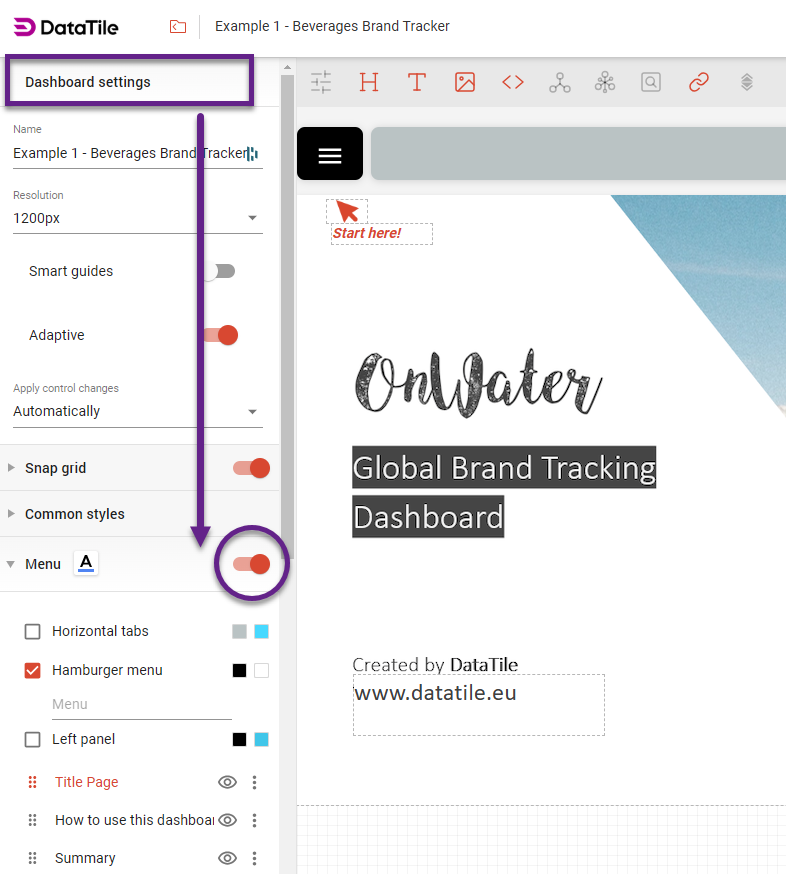Hide the Title Page with eye icon
The image size is (786, 874).
228,782
